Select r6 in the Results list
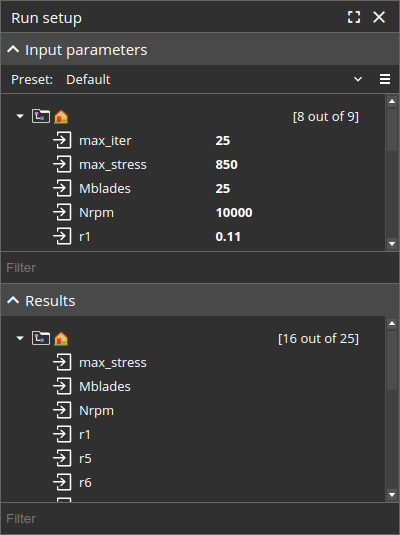The height and width of the screenshot is (535, 400). click(85, 482)
